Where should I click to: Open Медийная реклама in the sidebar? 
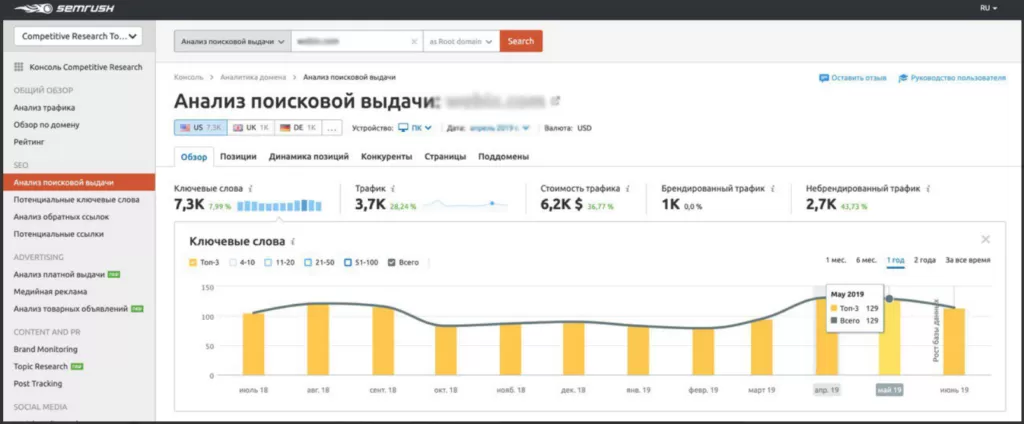[50, 291]
